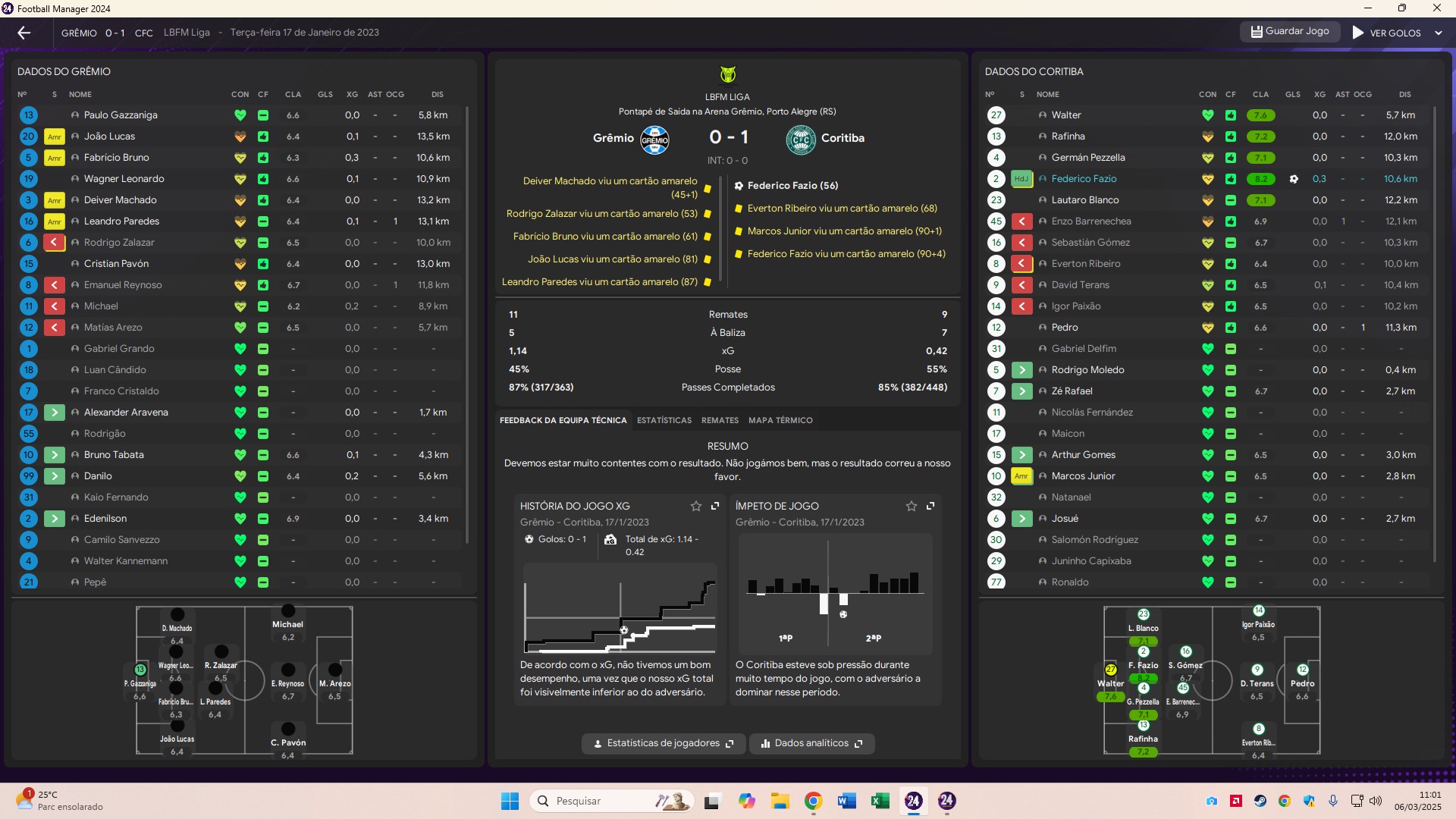Open Estatísticas de jogadores button
The height and width of the screenshot is (819, 1456).
(664, 743)
